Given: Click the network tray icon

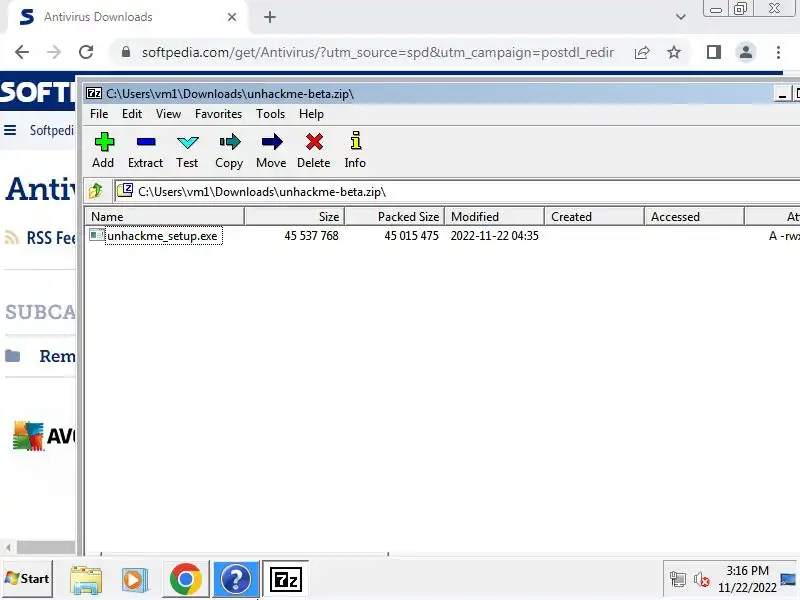Looking at the screenshot, I should point(678,580).
